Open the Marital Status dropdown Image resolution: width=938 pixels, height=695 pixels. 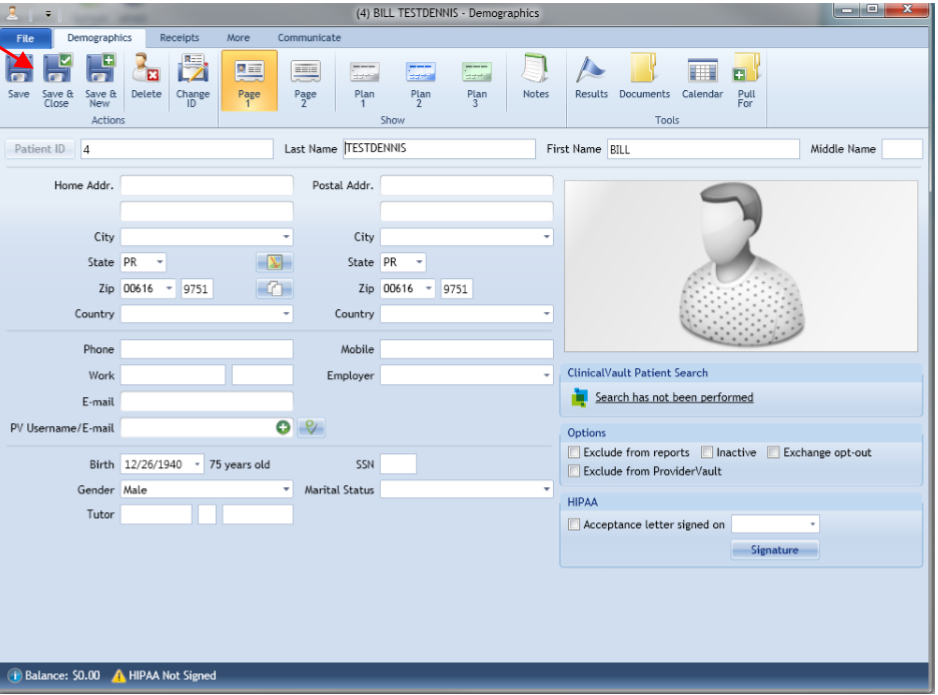point(546,490)
